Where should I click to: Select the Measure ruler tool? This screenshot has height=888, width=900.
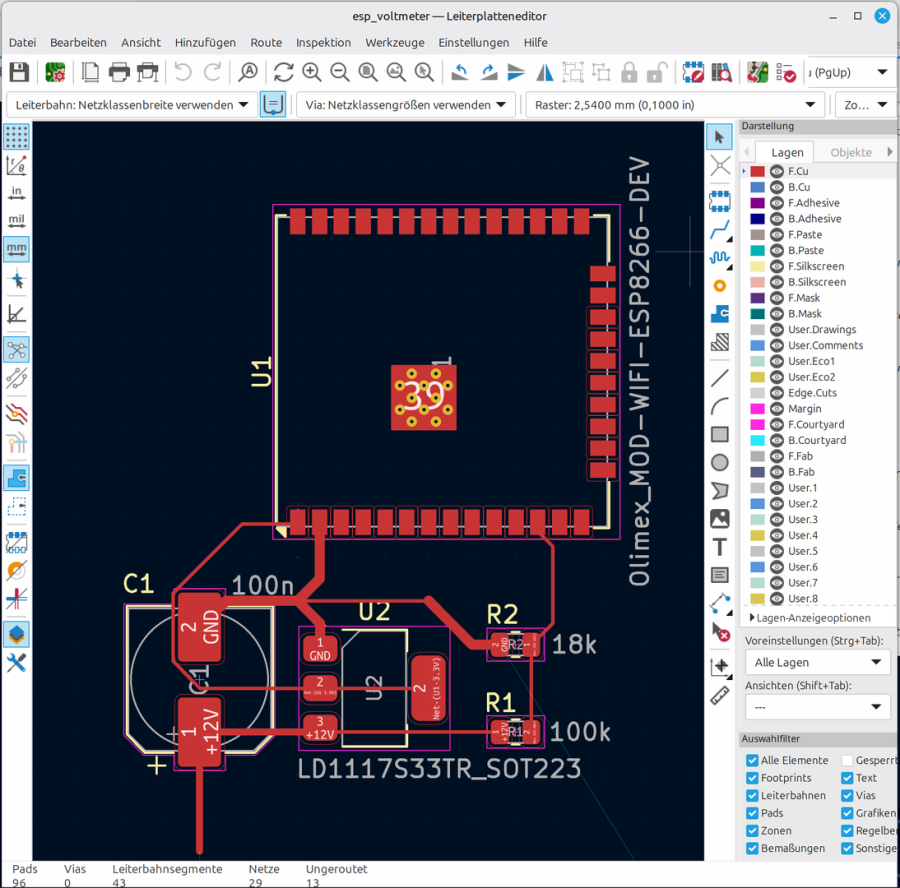[x=719, y=695]
